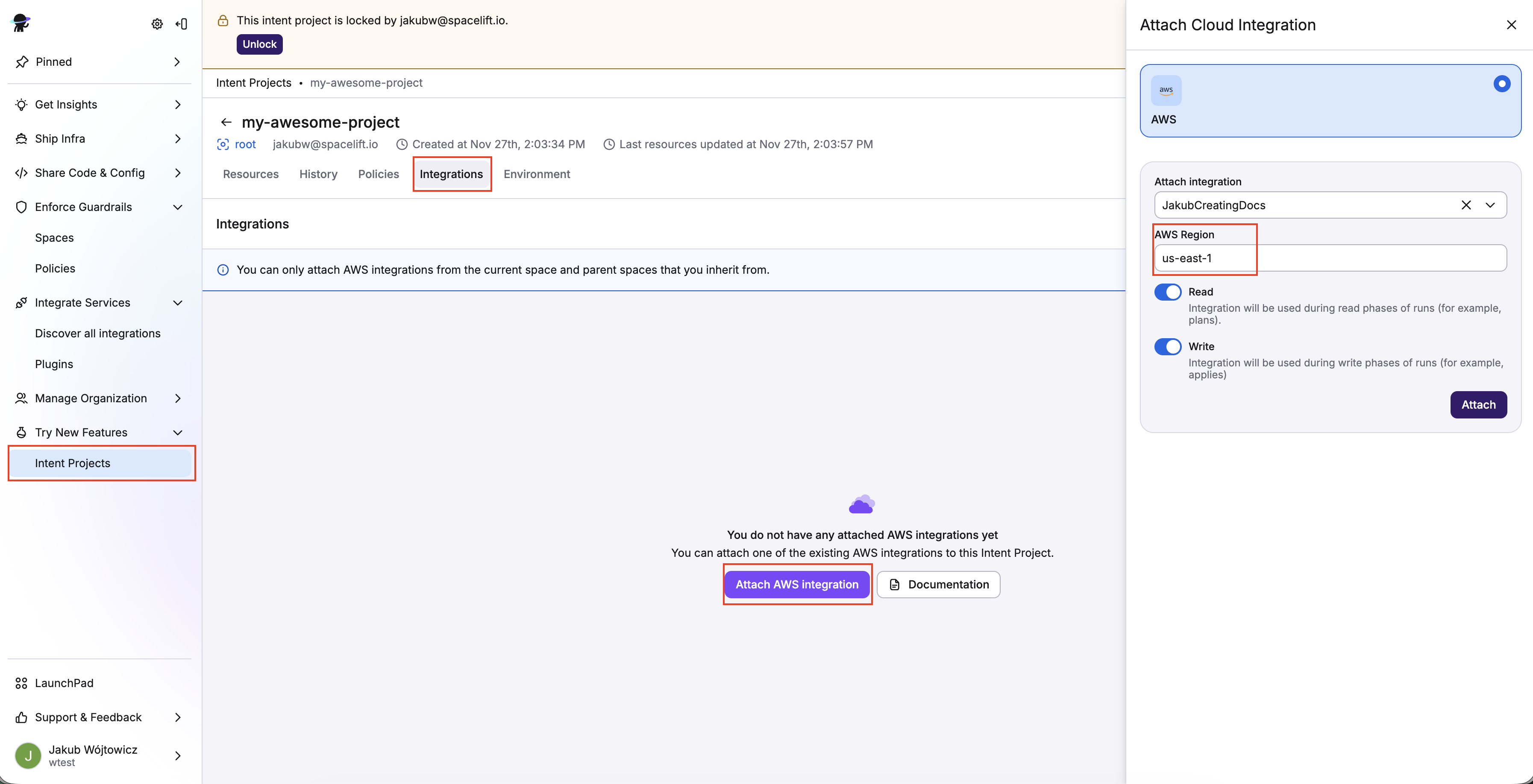
Task: Open the Resources tab
Action: 250,174
